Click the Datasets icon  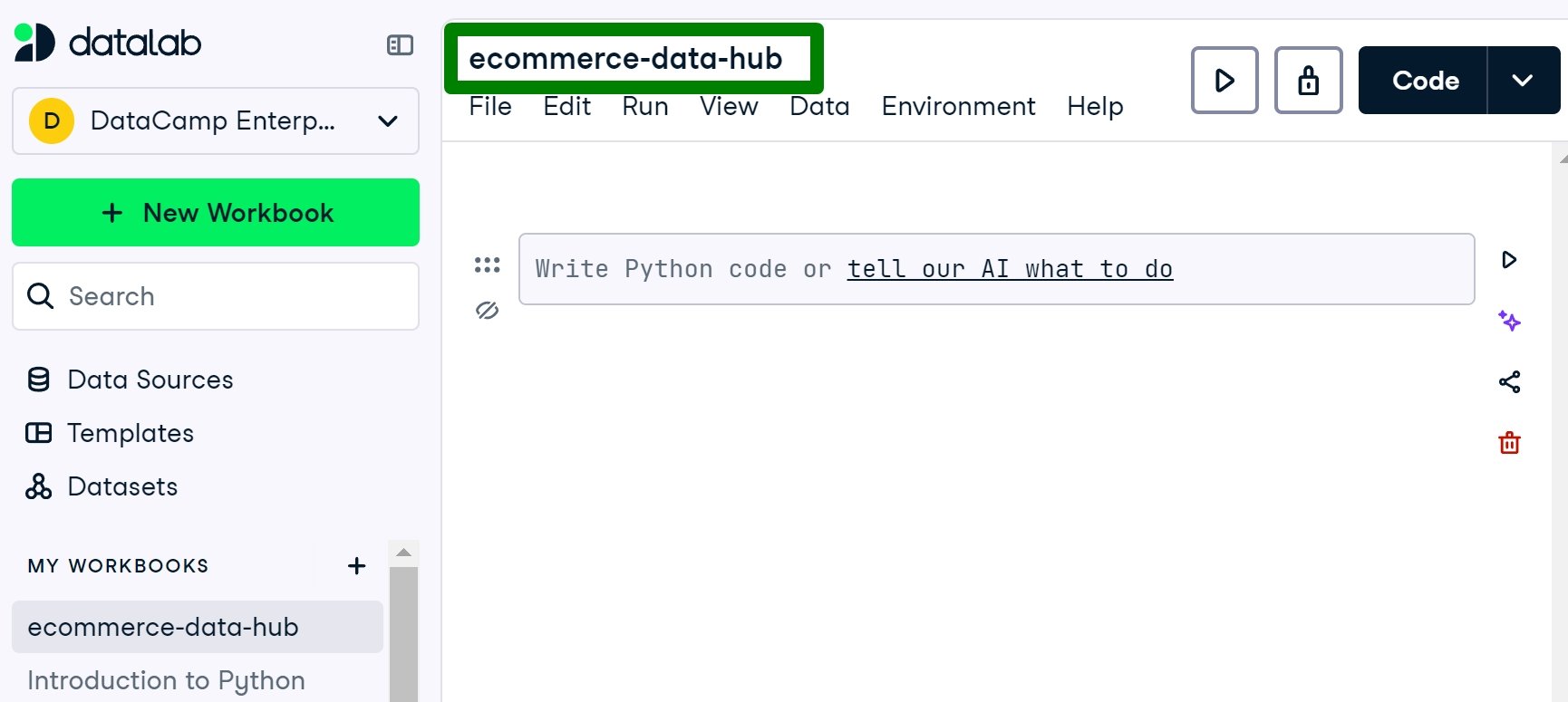[38, 486]
